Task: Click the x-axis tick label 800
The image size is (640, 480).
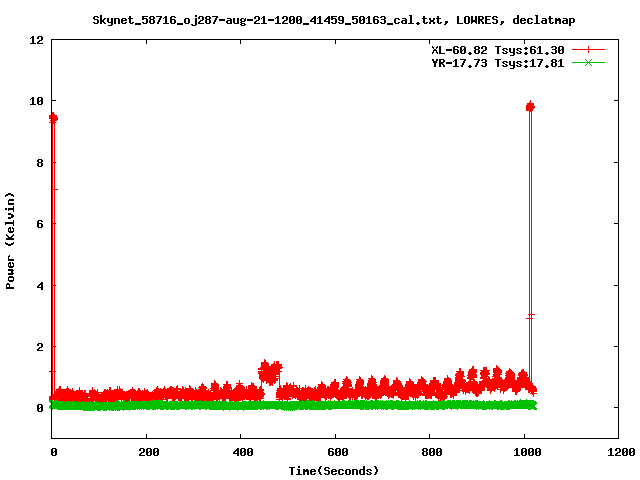Action: (432, 452)
